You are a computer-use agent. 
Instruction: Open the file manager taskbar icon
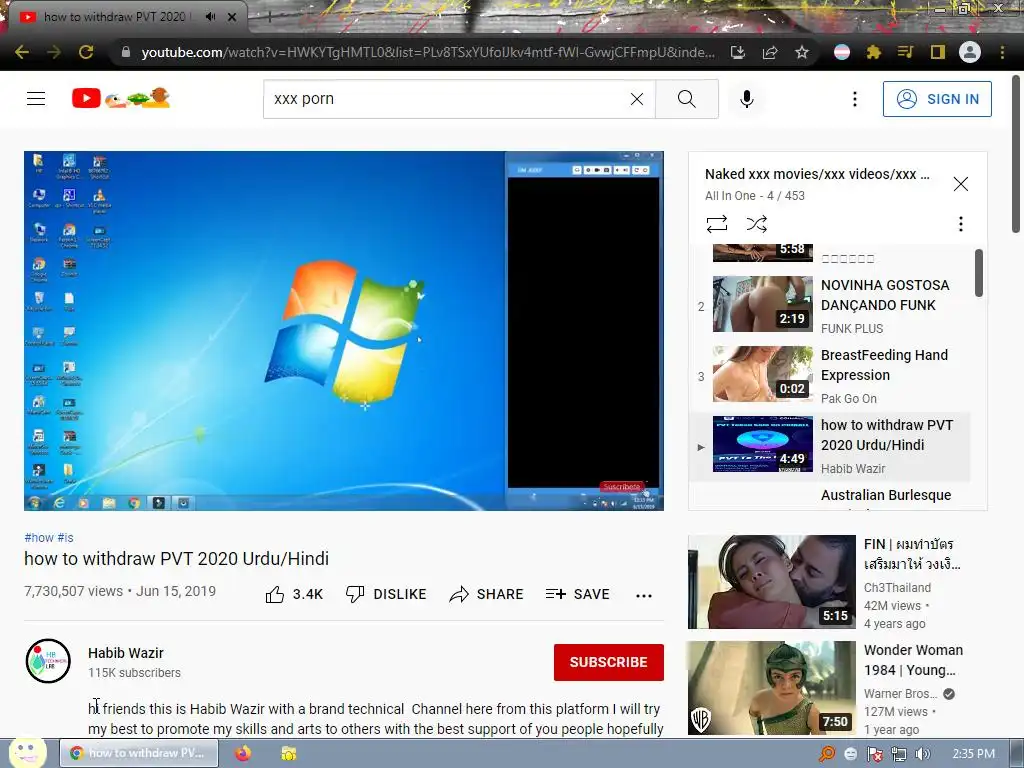click(288, 753)
